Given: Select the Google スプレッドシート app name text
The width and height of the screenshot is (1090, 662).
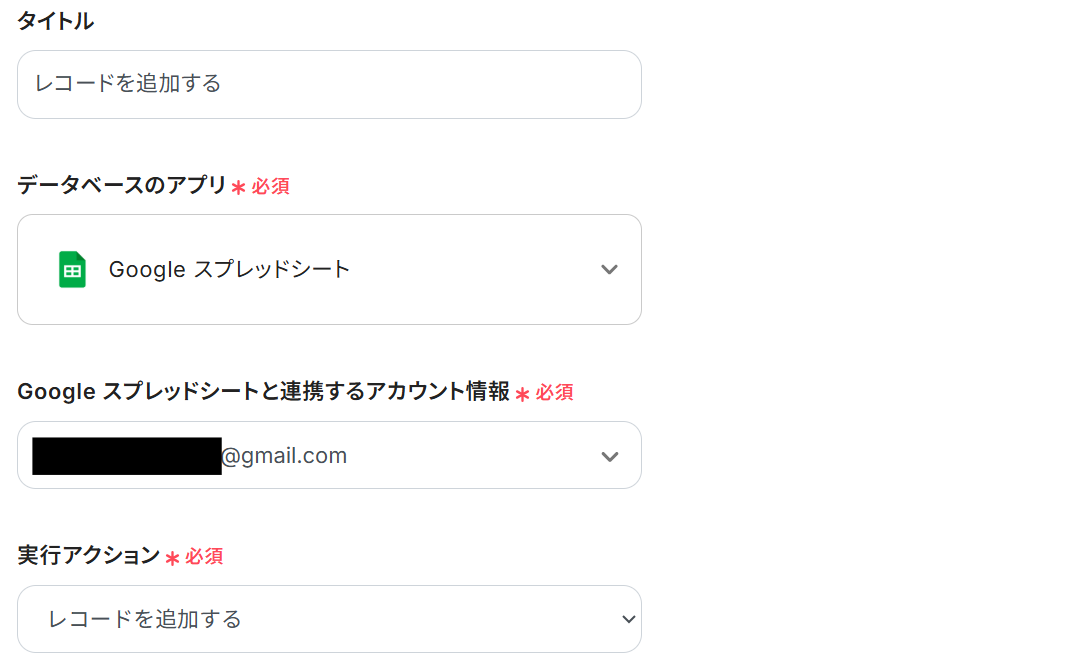Looking at the screenshot, I should pyautogui.click(x=229, y=270).
